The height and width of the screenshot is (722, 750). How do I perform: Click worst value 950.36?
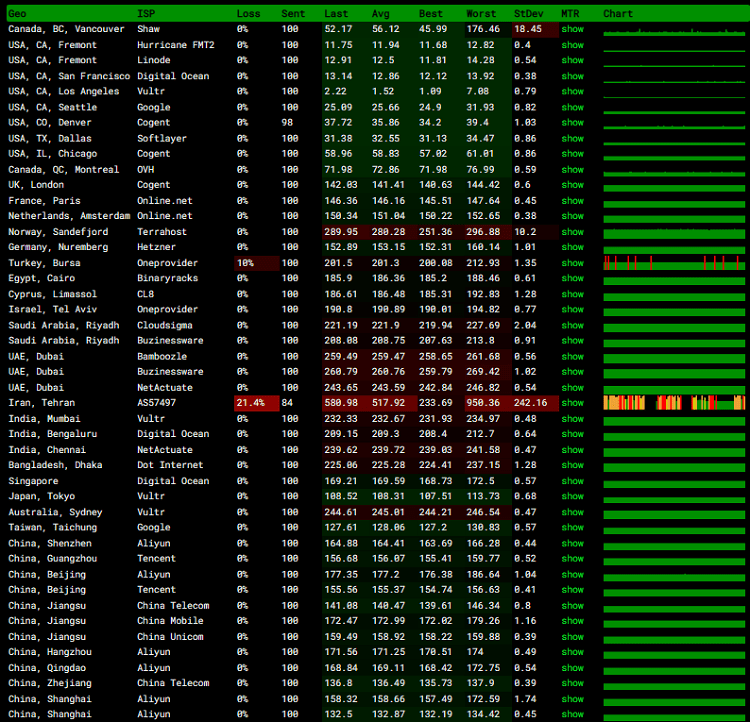pos(487,403)
